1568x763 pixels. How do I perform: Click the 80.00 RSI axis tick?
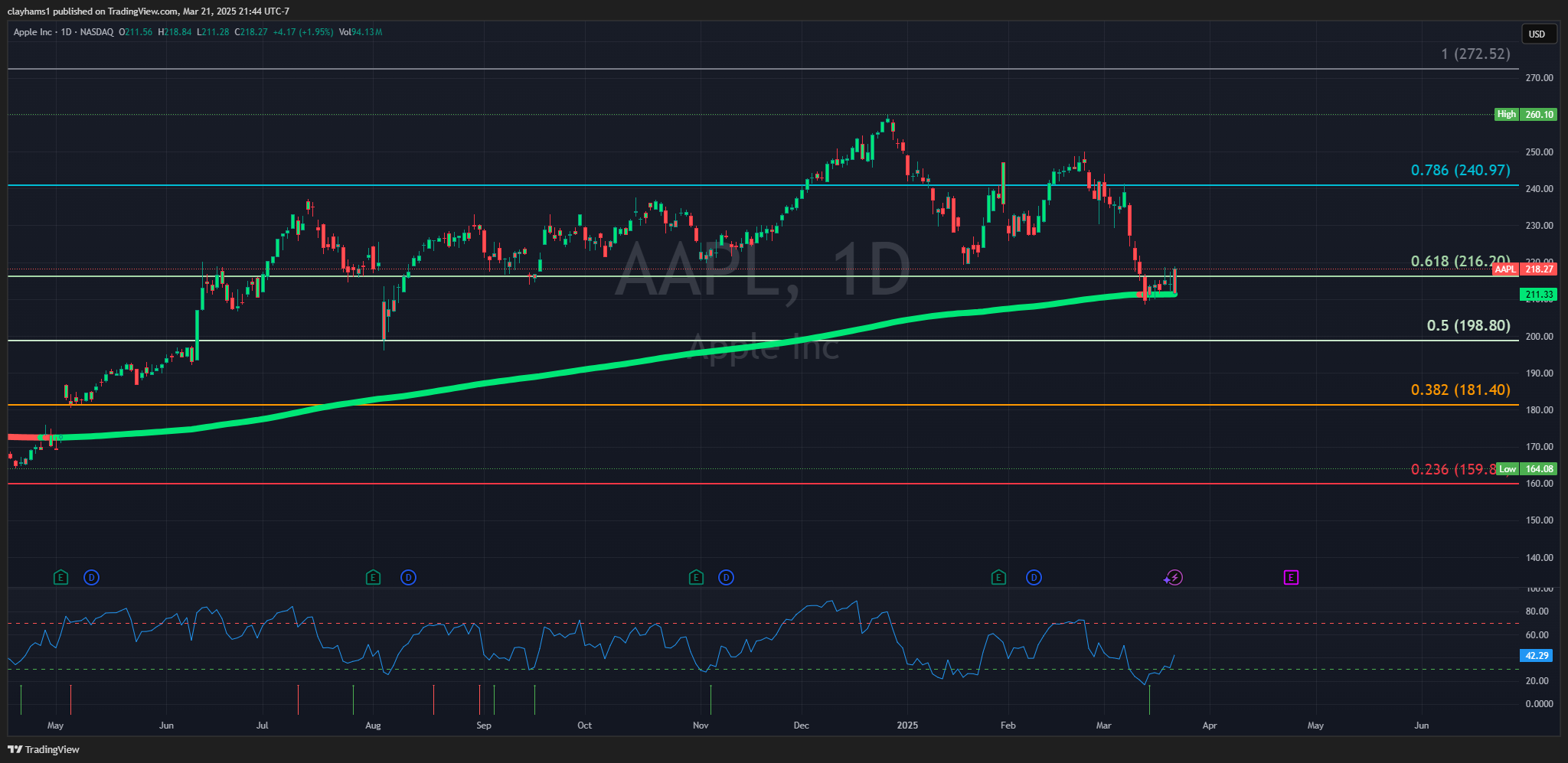click(x=1537, y=611)
